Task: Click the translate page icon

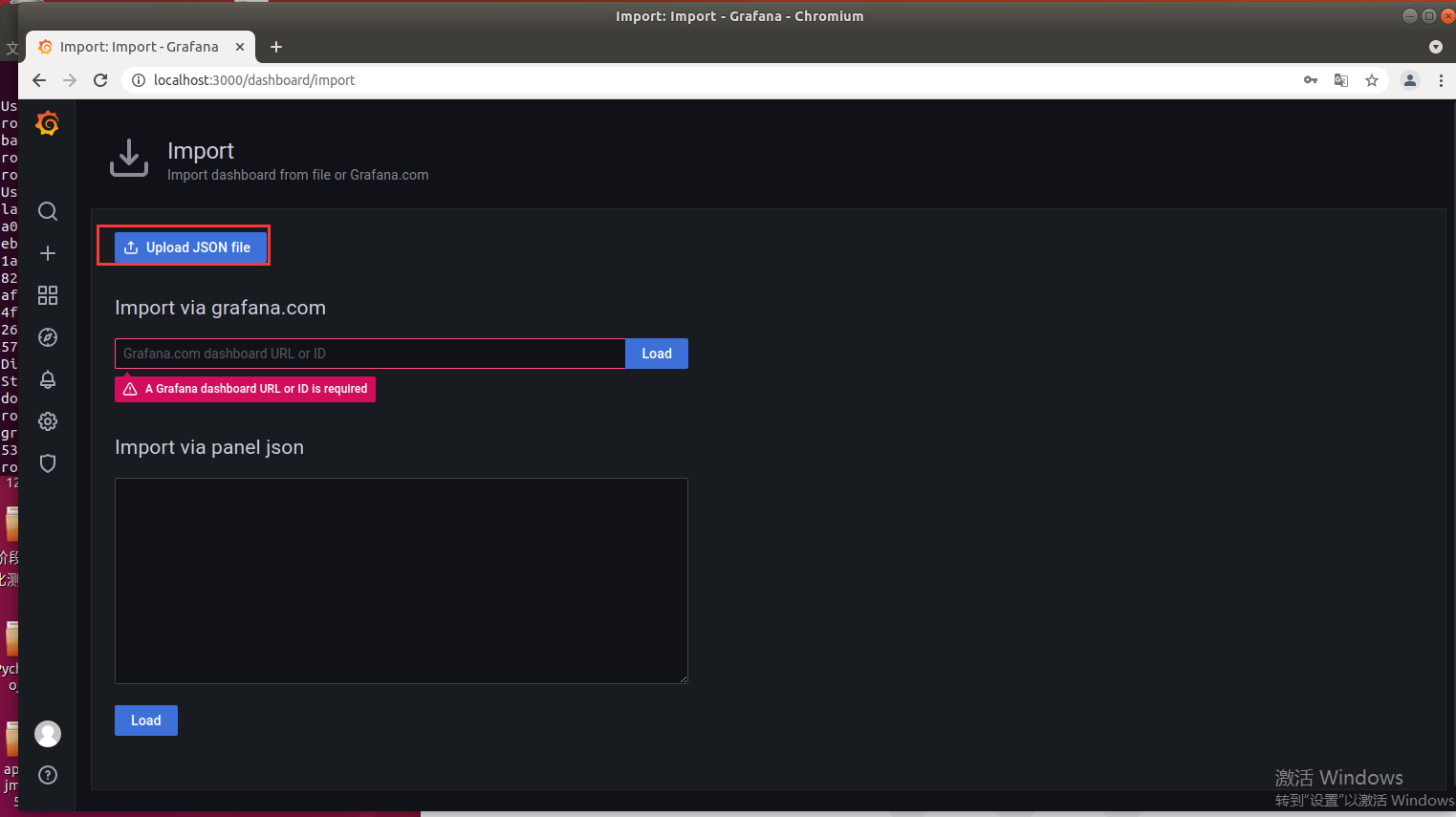Action: click(x=1341, y=80)
